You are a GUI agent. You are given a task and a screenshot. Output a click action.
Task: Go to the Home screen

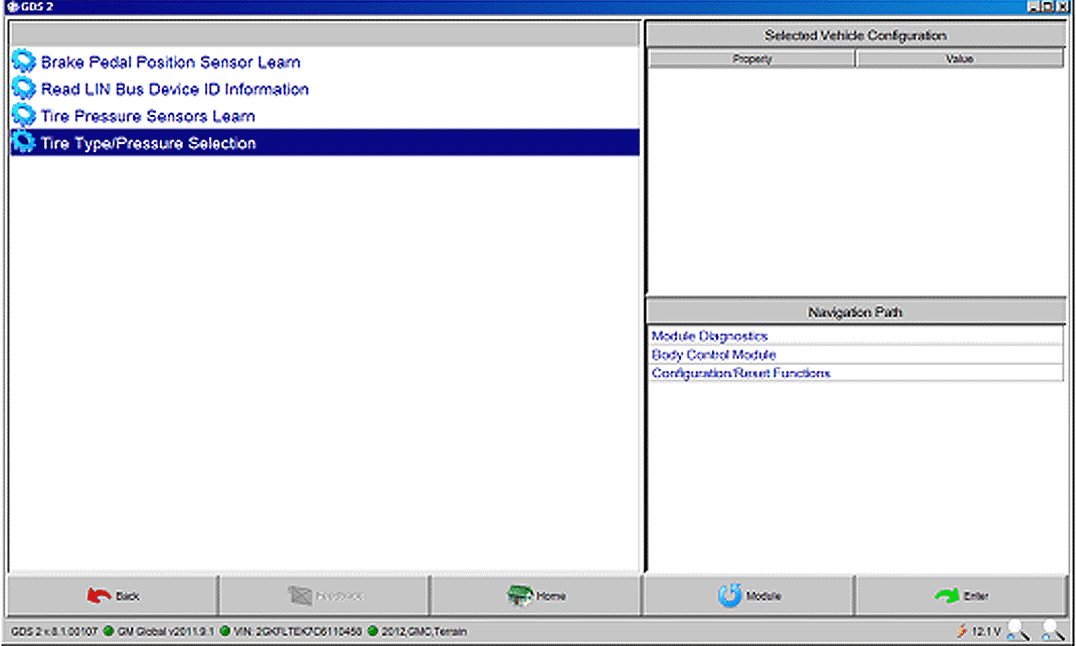point(535,596)
